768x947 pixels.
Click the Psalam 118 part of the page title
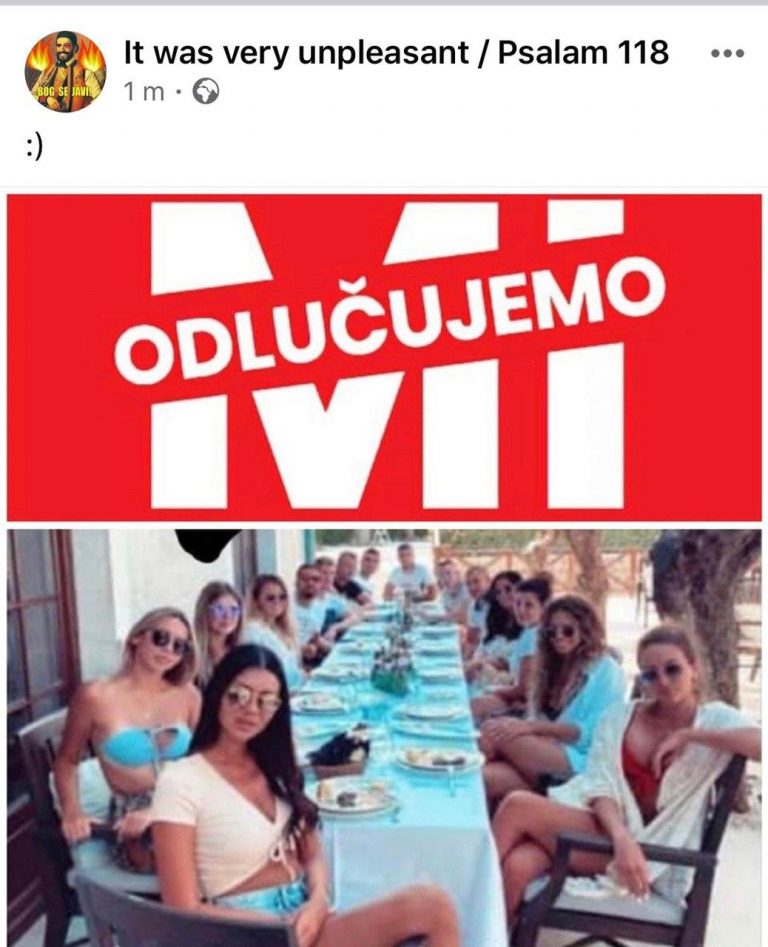[x=583, y=52]
